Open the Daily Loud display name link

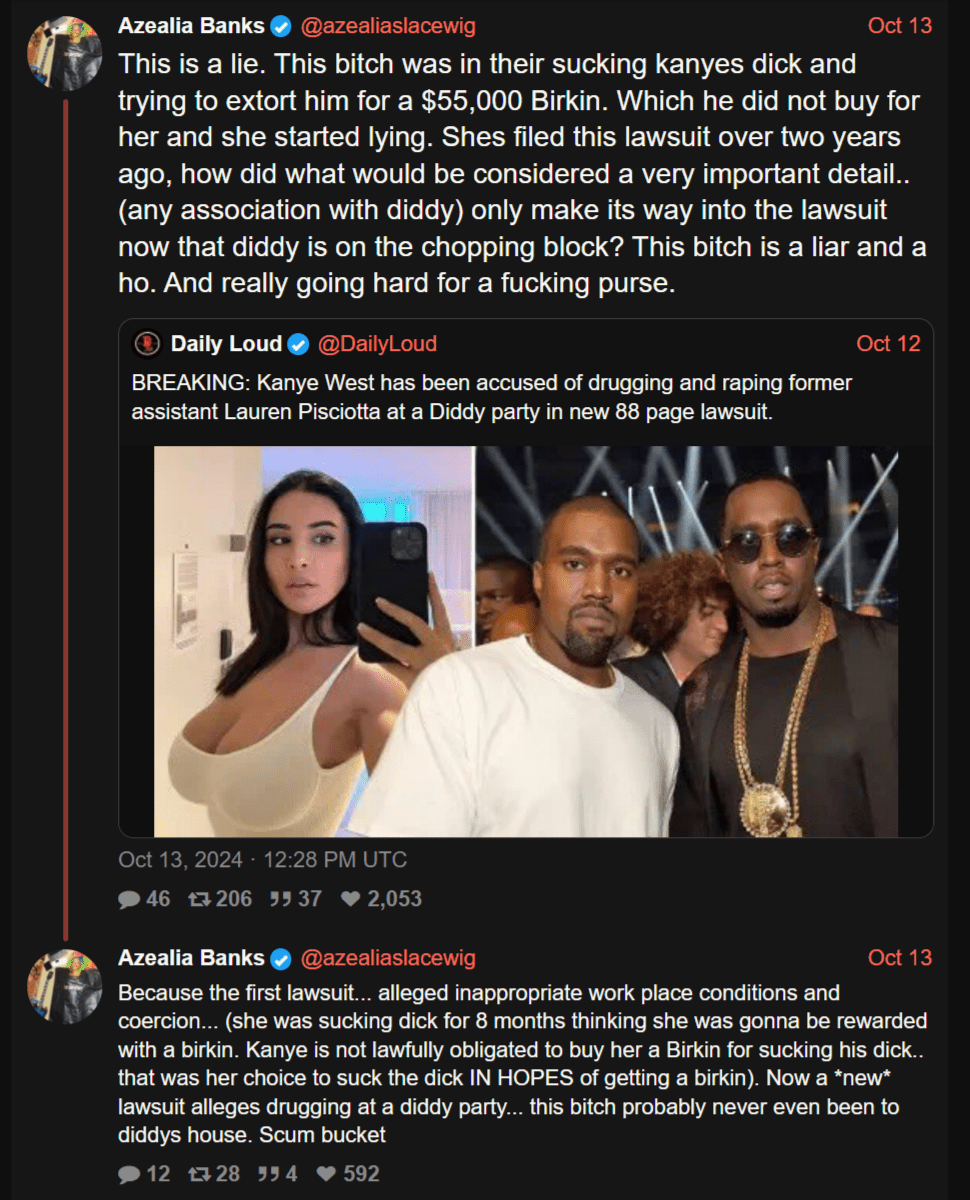[x=226, y=344]
